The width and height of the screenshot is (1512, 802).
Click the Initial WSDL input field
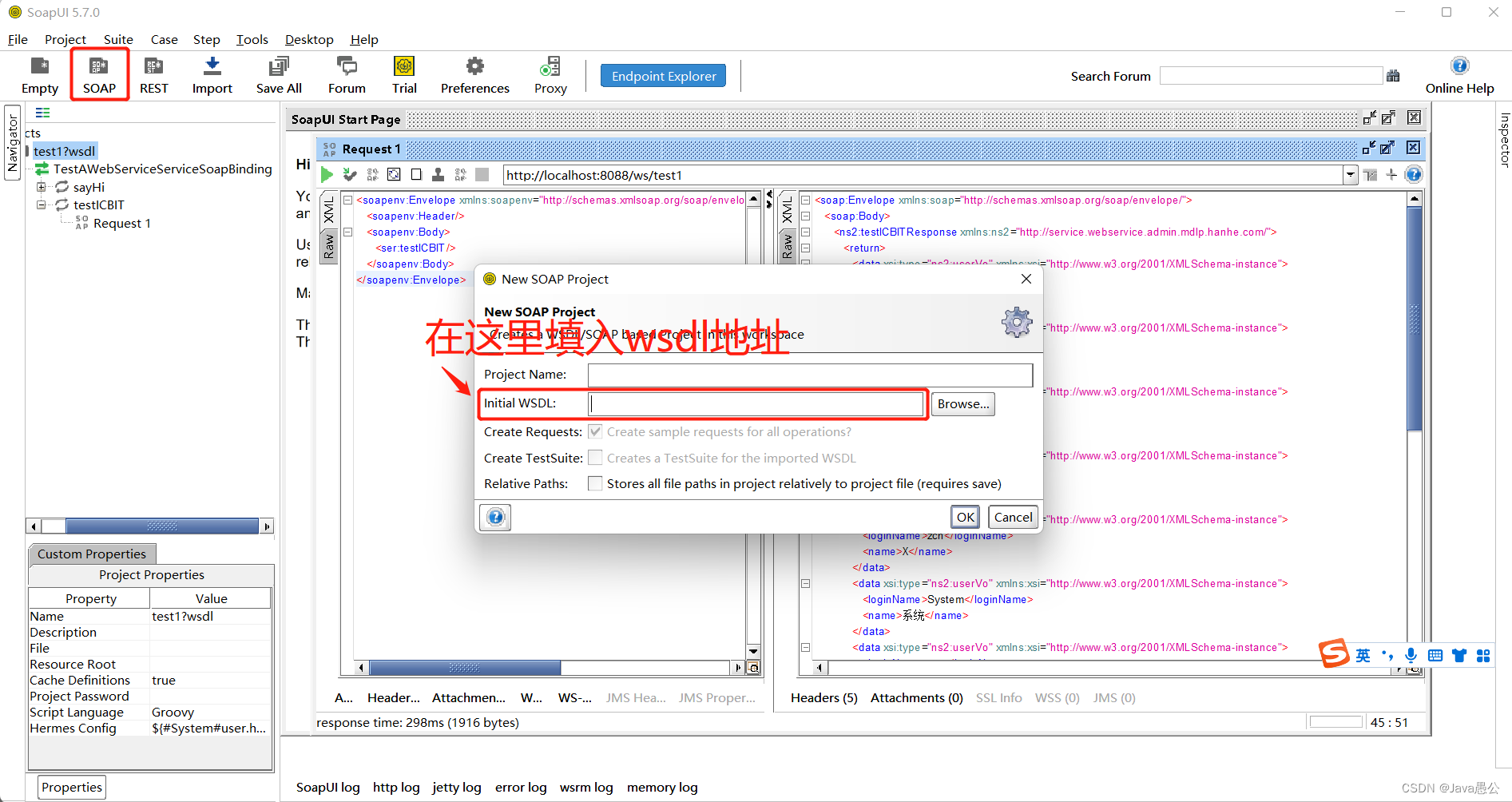click(x=756, y=403)
